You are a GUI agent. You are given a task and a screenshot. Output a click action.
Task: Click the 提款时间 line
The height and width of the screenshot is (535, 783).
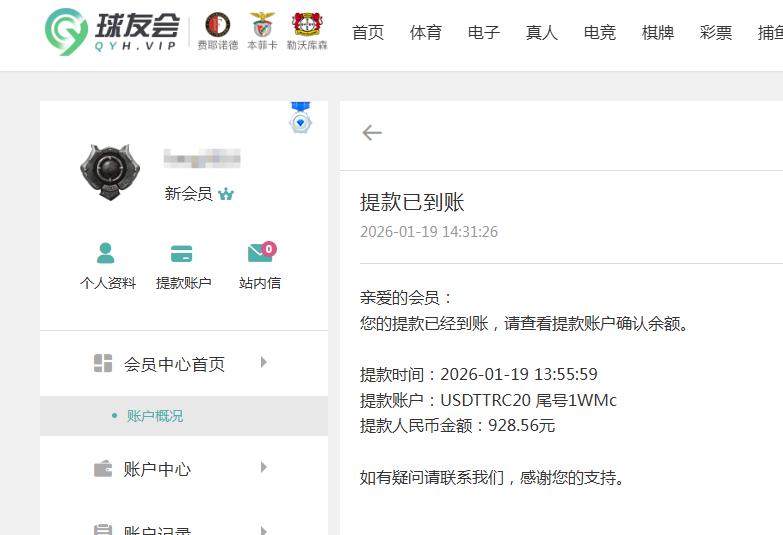pyautogui.click(x=478, y=374)
